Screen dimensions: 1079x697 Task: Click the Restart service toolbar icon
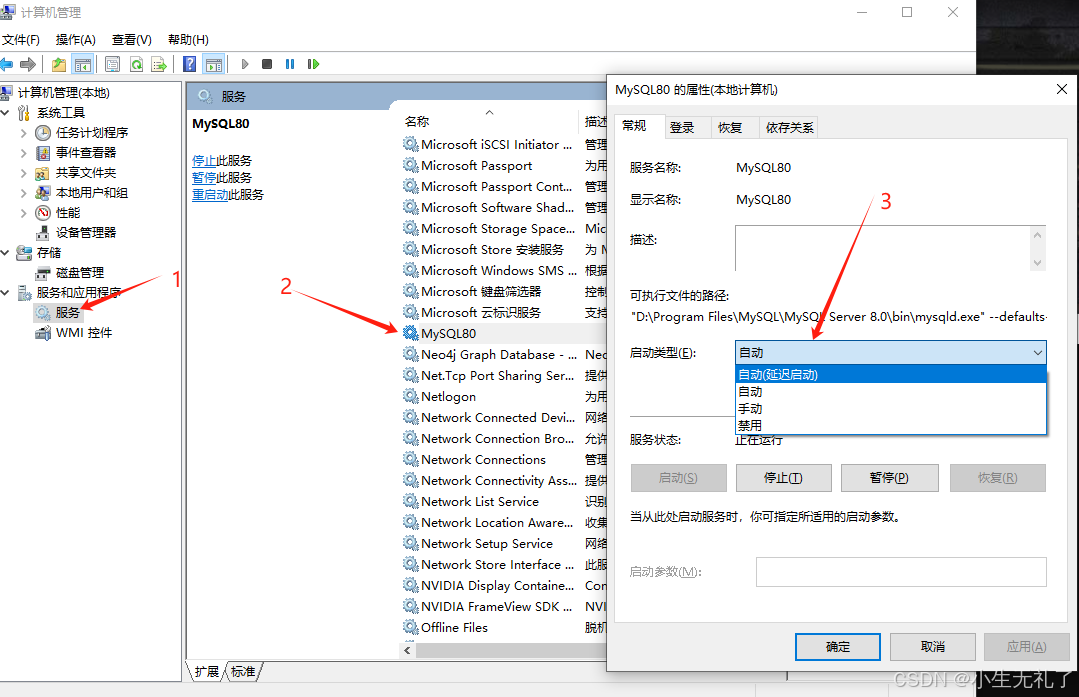[x=313, y=64]
